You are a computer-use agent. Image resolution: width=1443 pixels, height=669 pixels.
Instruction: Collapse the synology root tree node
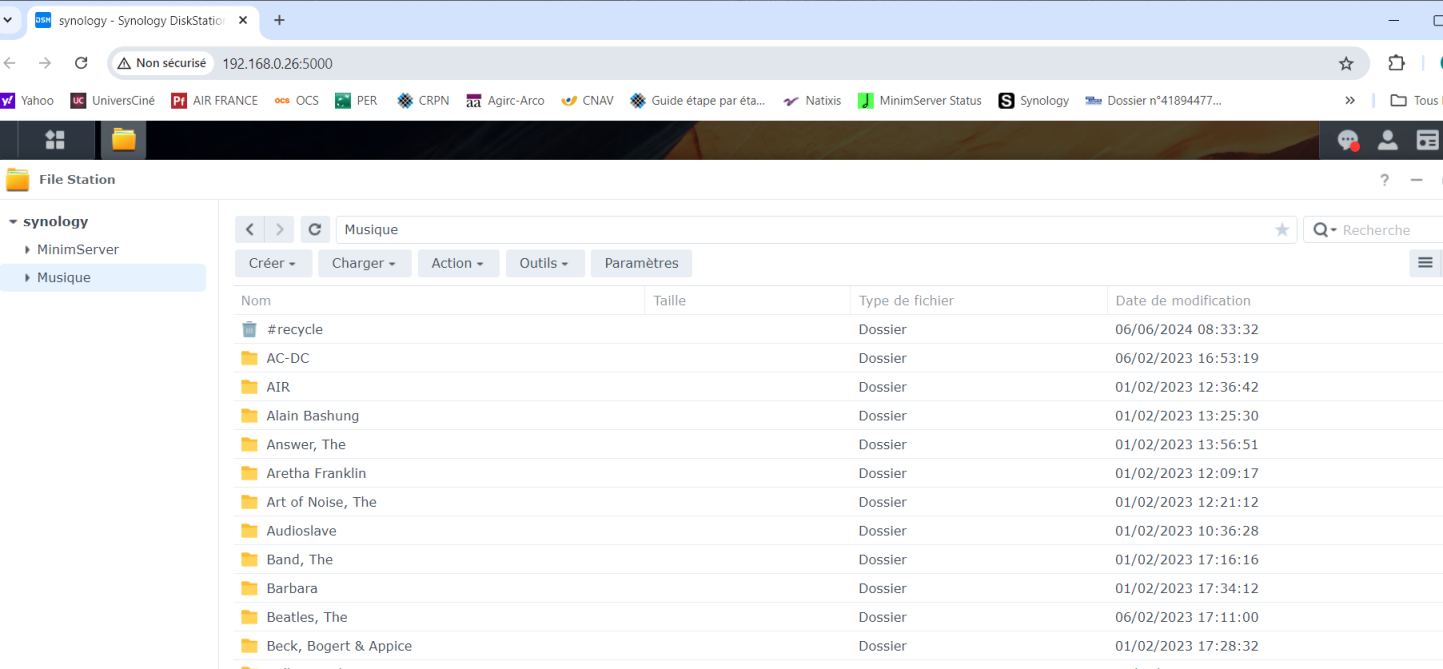coord(13,222)
